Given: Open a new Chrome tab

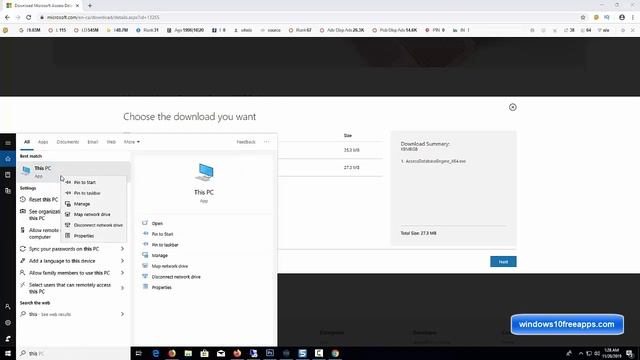Looking at the screenshot, I should [x=90, y=6].
